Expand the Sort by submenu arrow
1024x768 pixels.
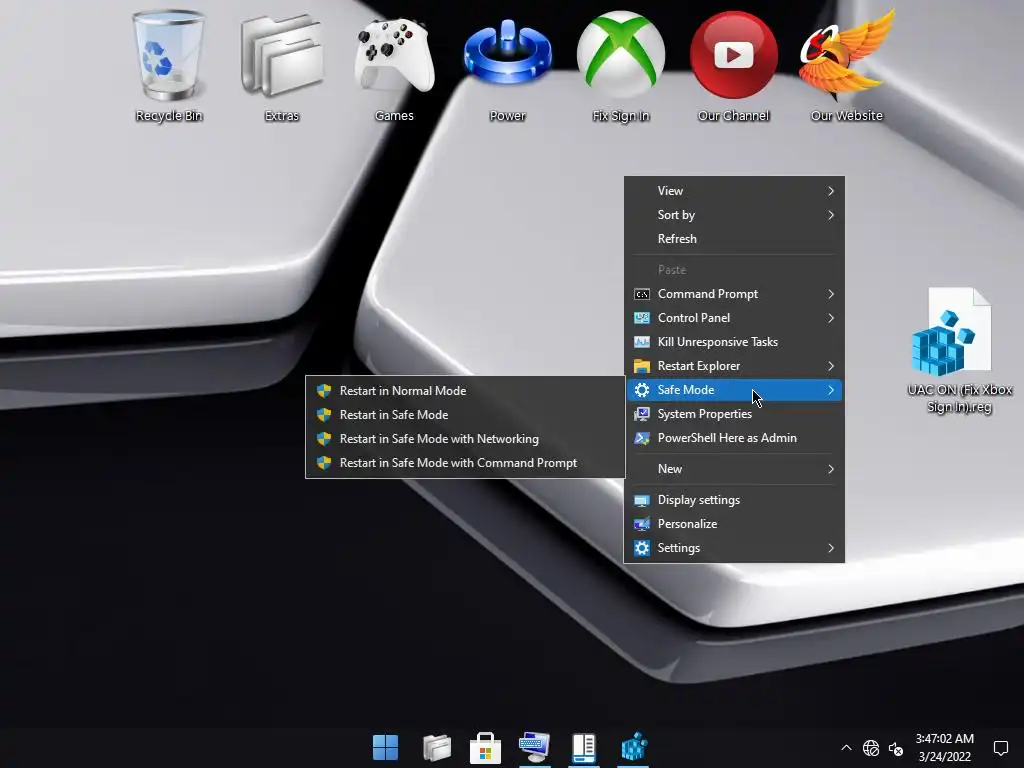[831, 215]
